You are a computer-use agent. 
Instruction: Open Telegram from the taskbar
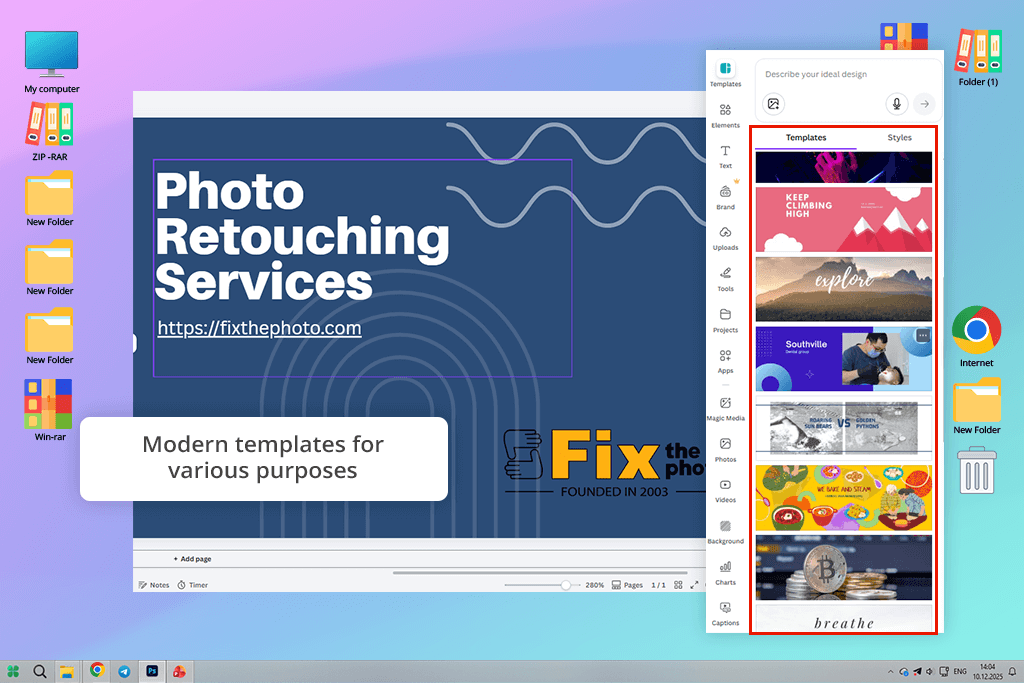[x=124, y=671]
